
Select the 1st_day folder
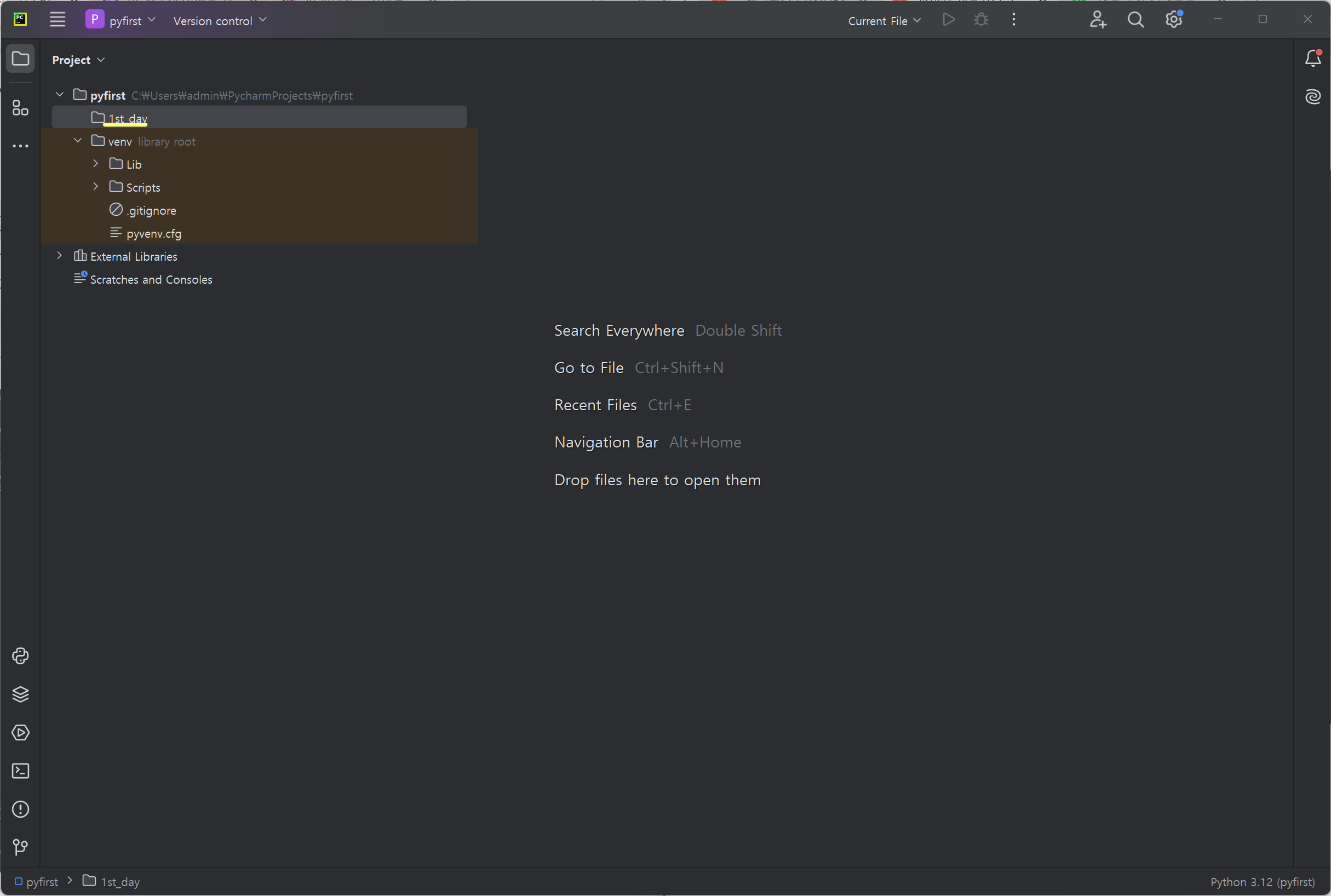tap(260, 118)
